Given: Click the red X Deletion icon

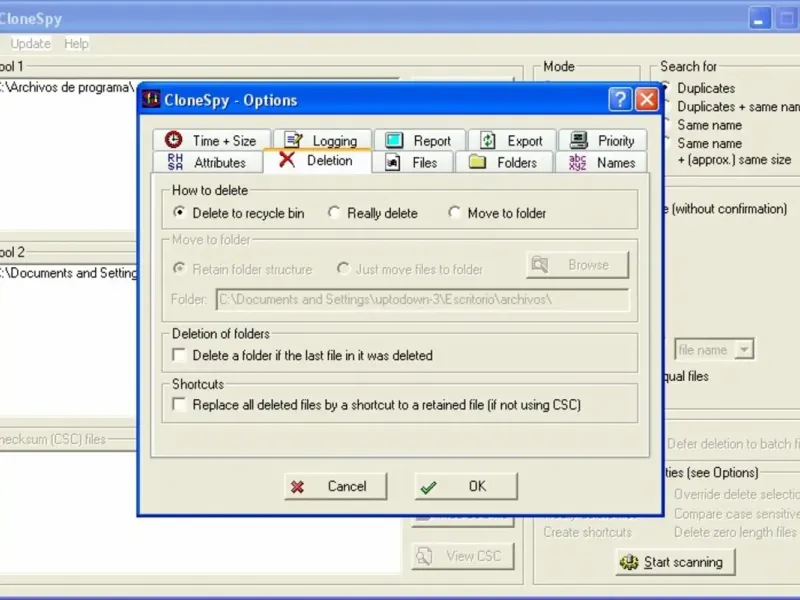Looking at the screenshot, I should 287,160.
